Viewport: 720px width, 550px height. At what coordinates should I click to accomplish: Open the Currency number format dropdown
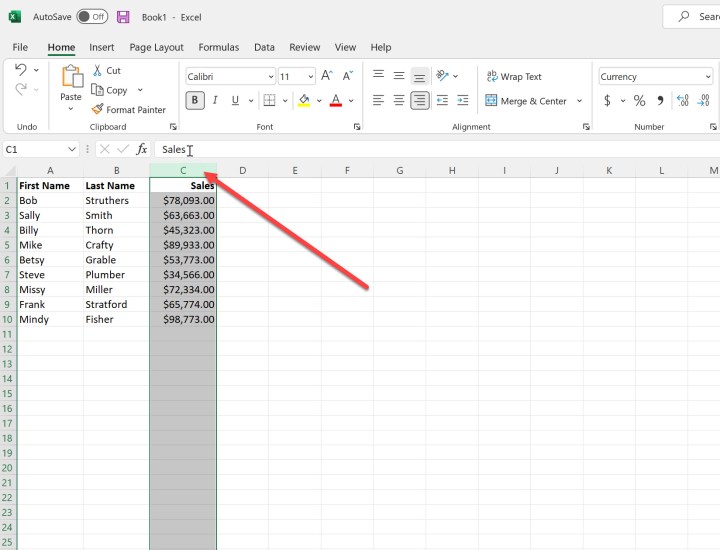[707, 77]
